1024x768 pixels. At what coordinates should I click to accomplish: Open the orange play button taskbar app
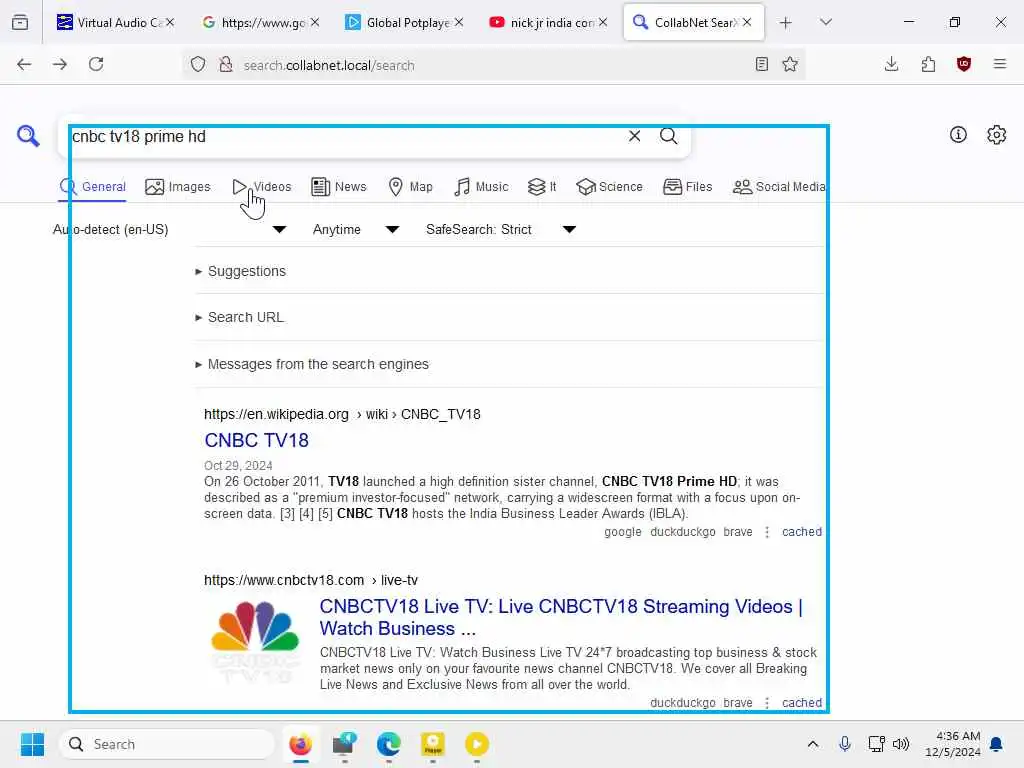pos(477,744)
